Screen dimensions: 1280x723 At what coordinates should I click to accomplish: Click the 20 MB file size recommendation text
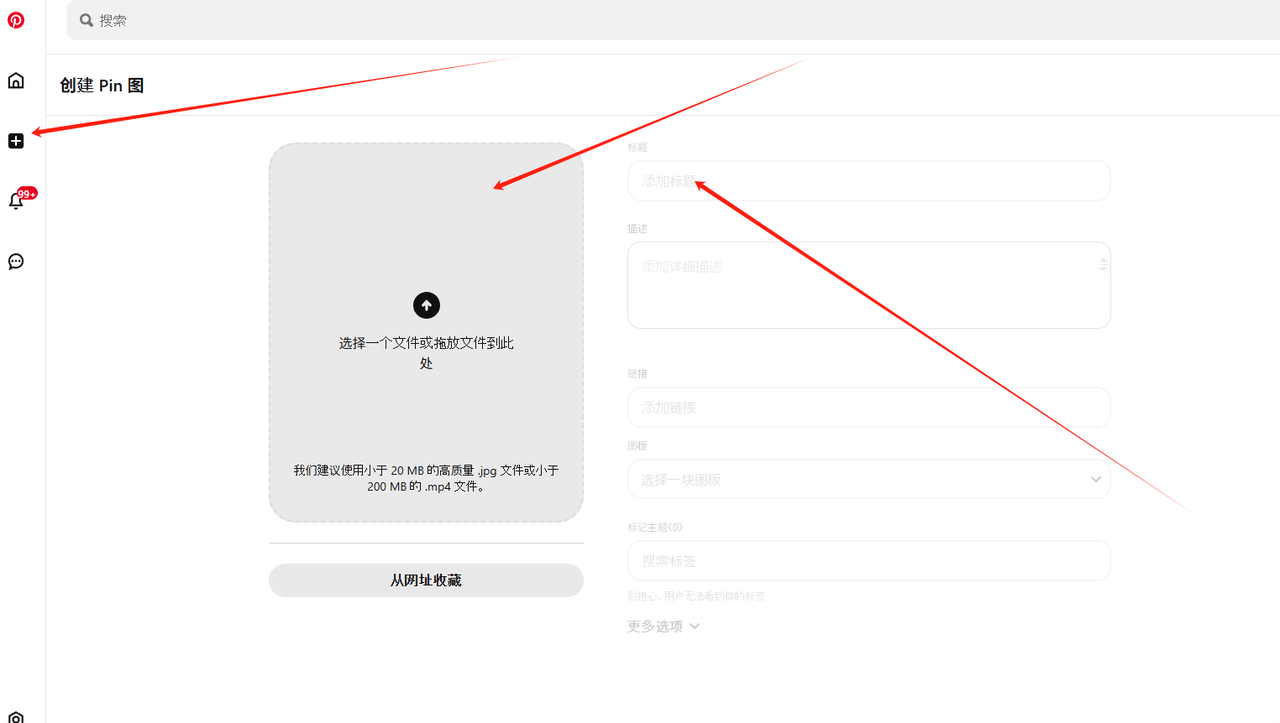pos(426,479)
